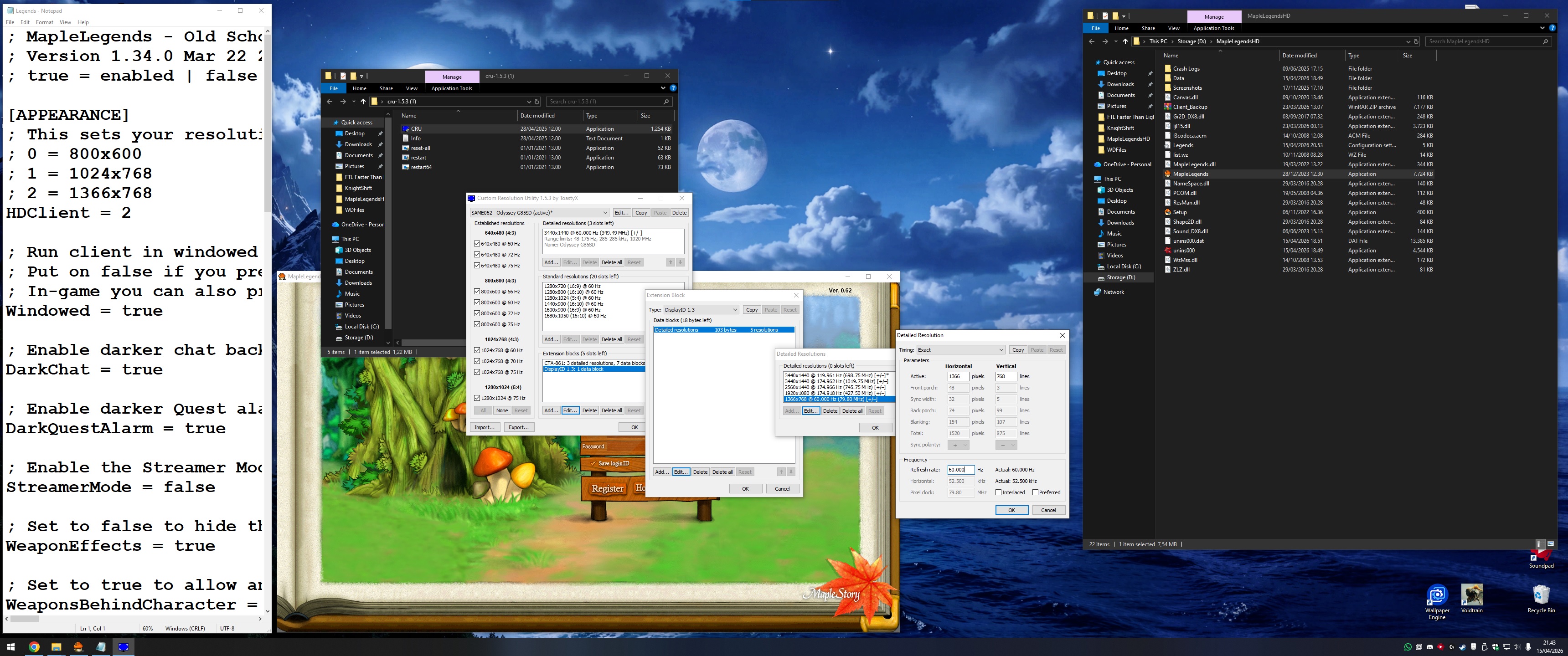Launch Google Chrome from the taskbar

(x=34, y=647)
